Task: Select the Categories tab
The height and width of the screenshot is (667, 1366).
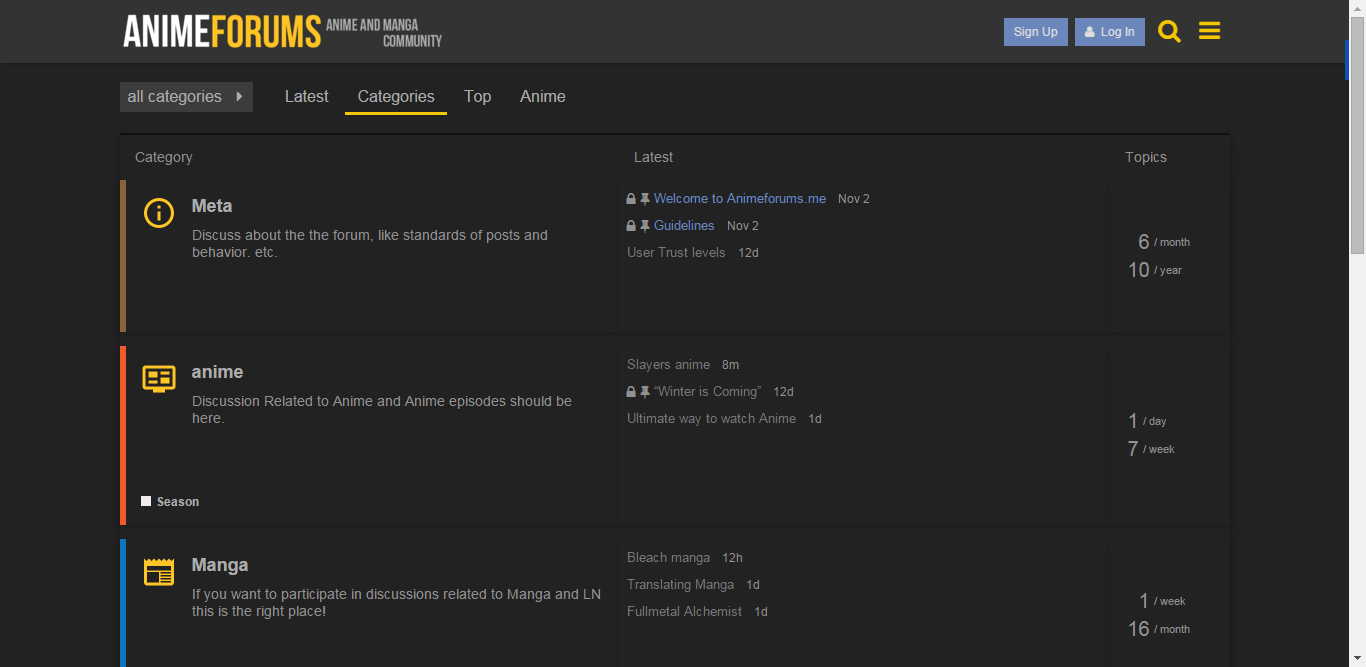Action: click(x=396, y=97)
